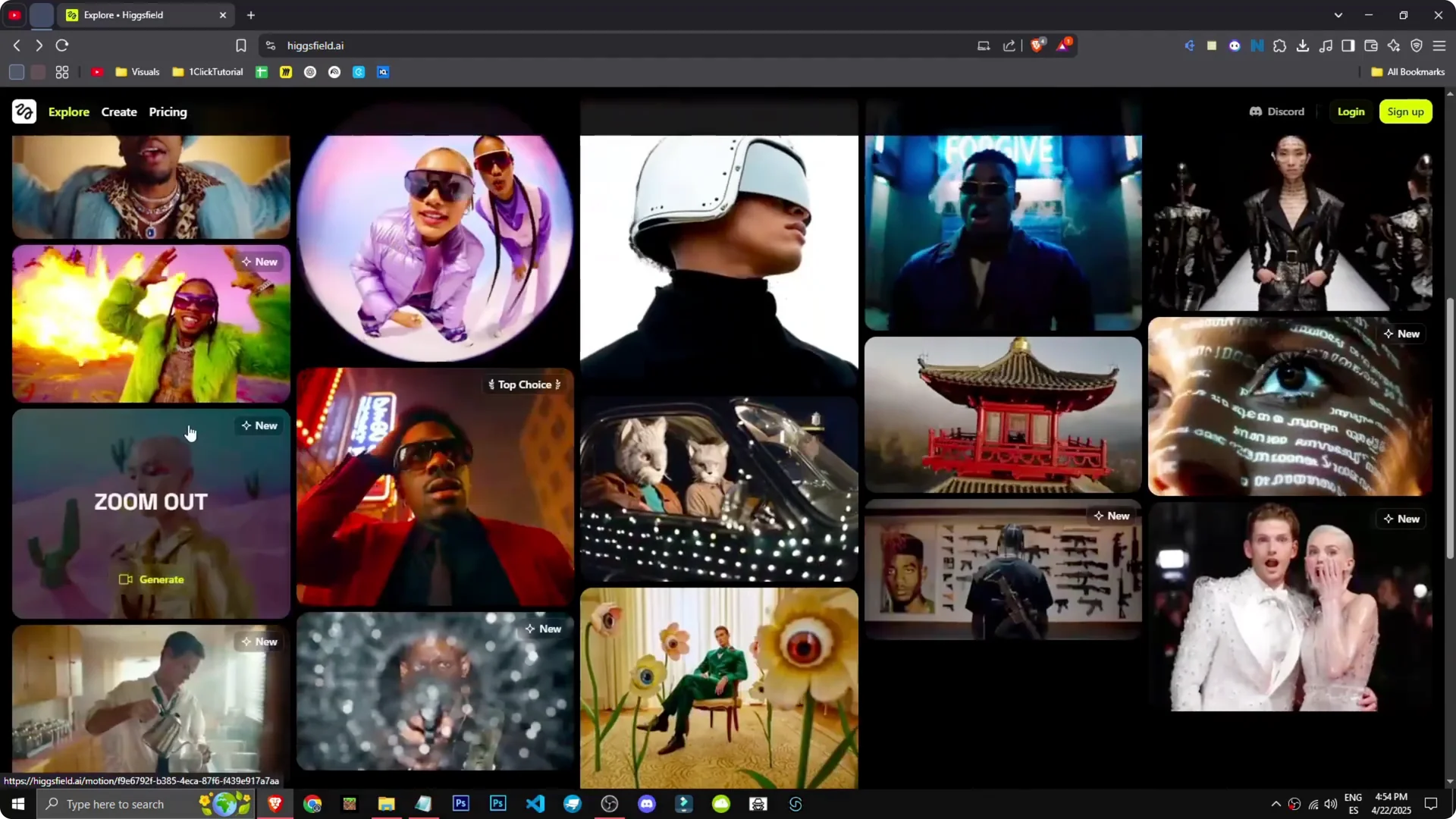Image resolution: width=1456 pixels, height=819 pixels.
Task: Click the Higgsfield logo
Action: tap(22, 111)
